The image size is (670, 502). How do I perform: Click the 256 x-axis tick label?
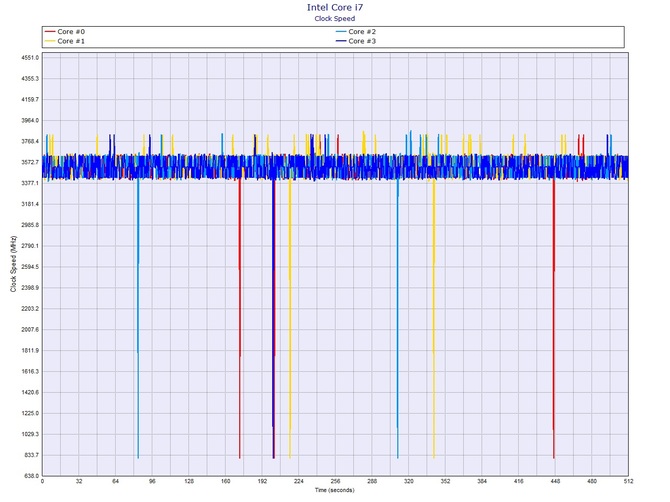click(335, 481)
